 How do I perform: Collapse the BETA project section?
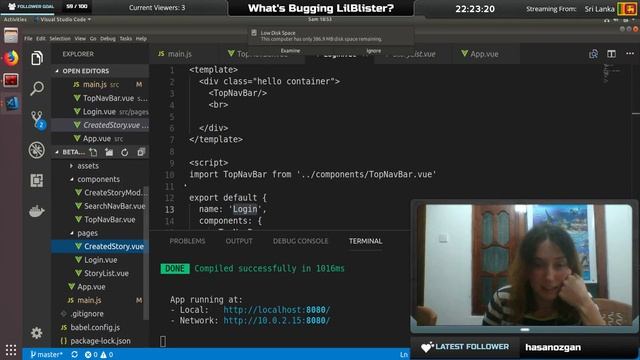(x=57, y=152)
